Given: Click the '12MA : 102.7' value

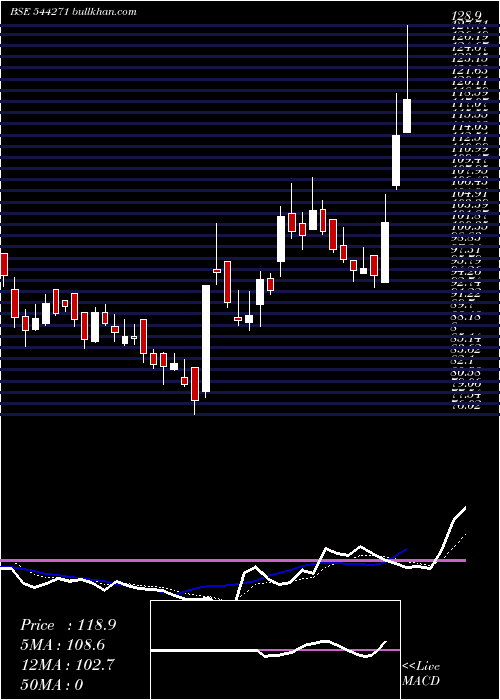Looking at the screenshot, I should pos(67,665).
